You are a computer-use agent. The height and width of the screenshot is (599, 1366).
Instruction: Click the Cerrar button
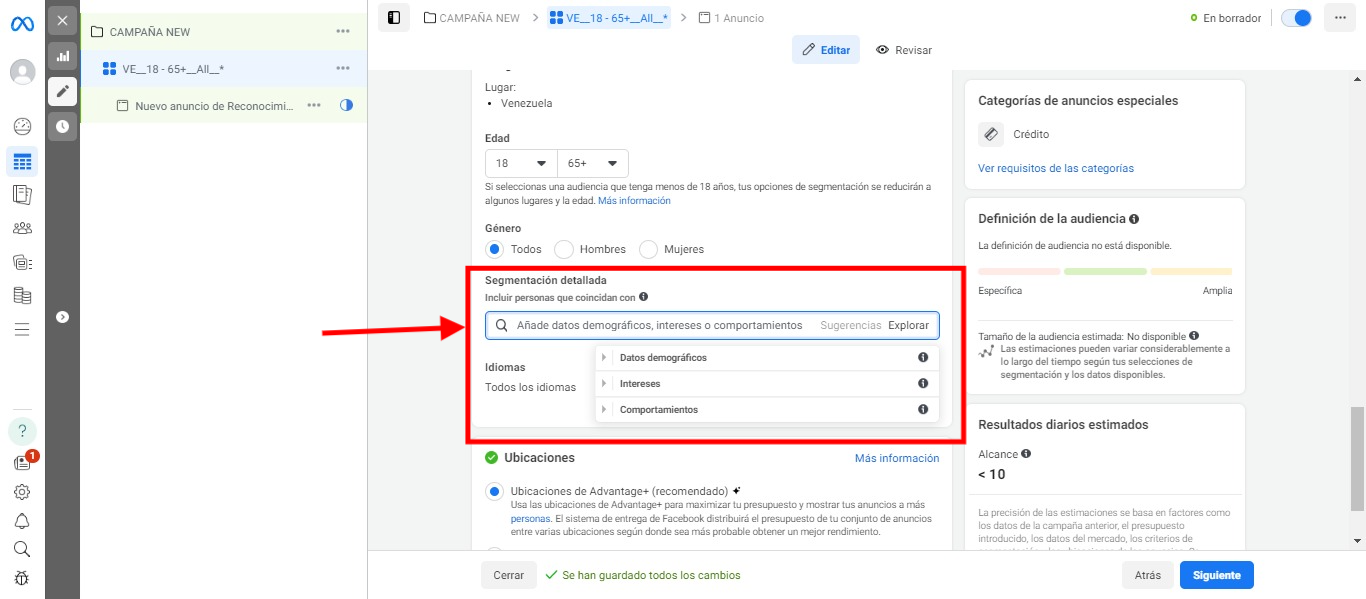coord(508,575)
